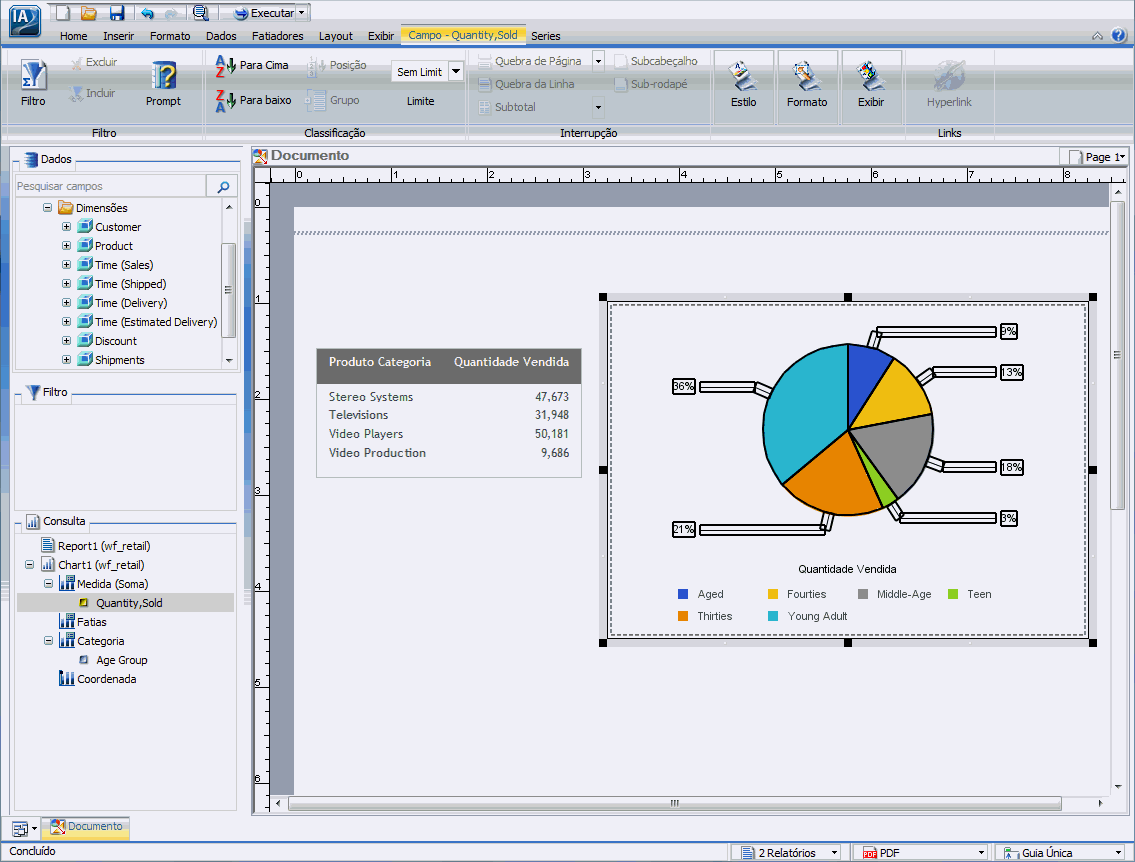Sort descending with Para baixo

point(253,101)
